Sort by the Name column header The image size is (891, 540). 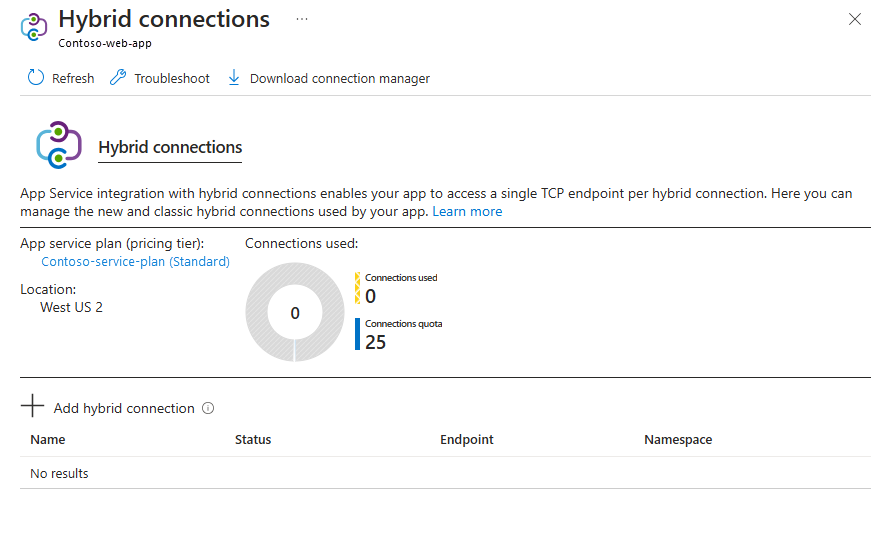click(48, 440)
